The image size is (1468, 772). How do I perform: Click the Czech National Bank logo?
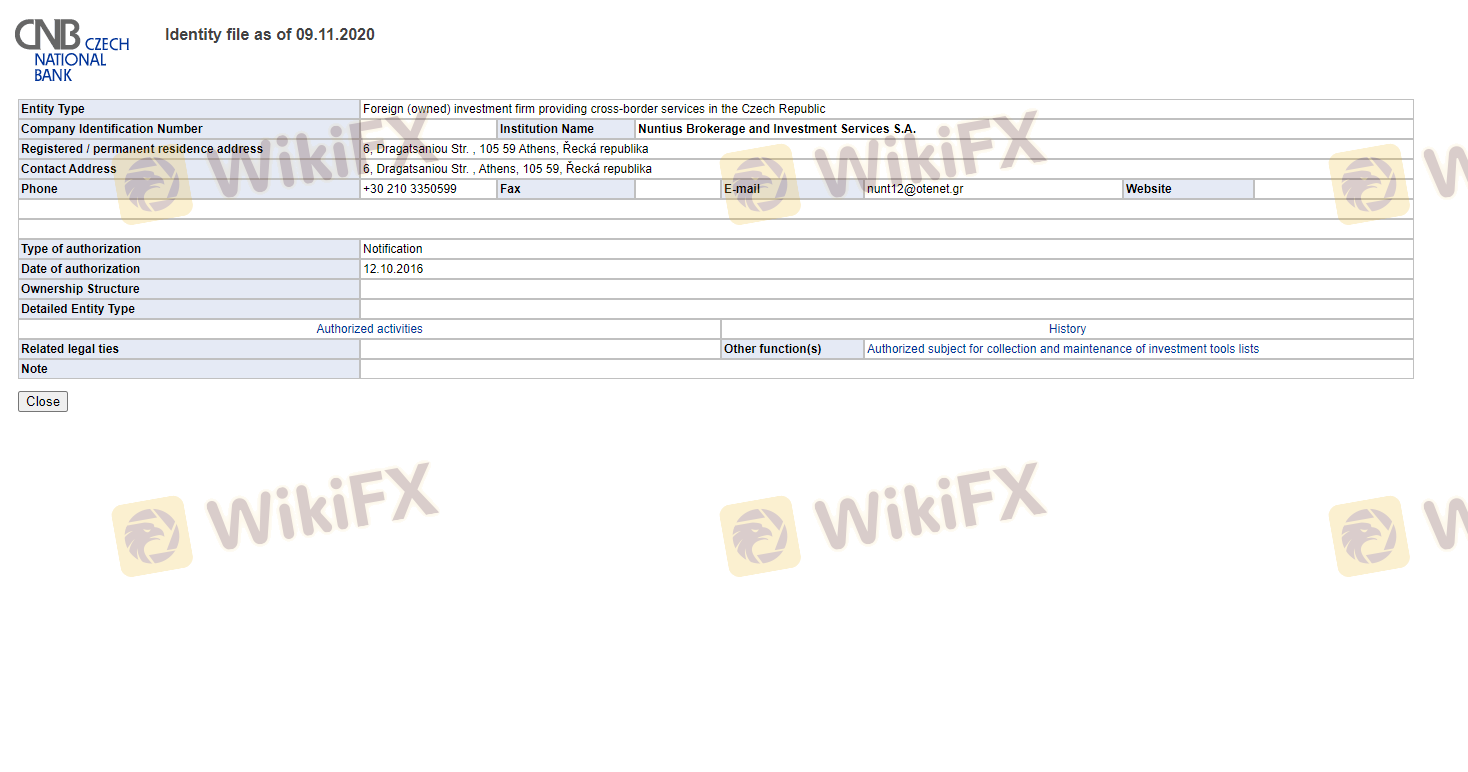click(72, 49)
